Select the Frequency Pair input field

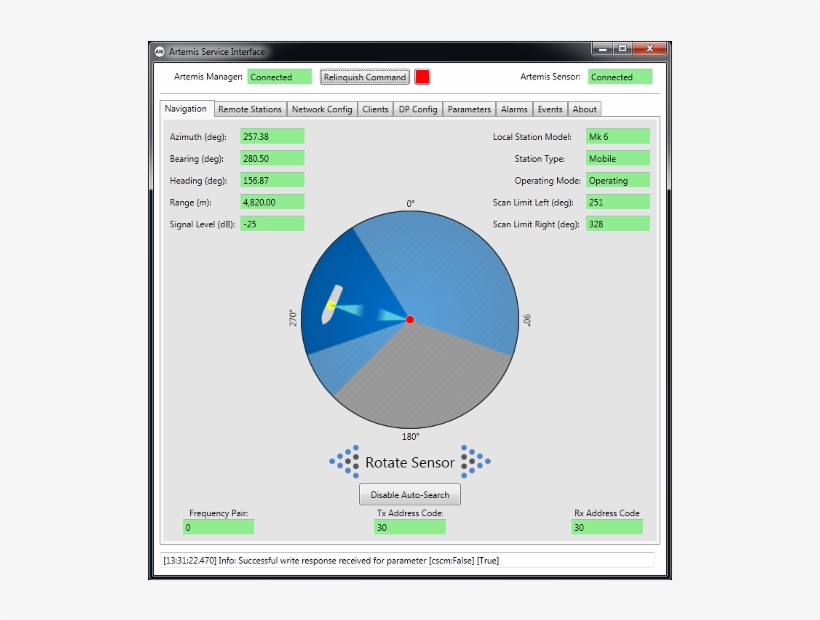(x=217, y=526)
